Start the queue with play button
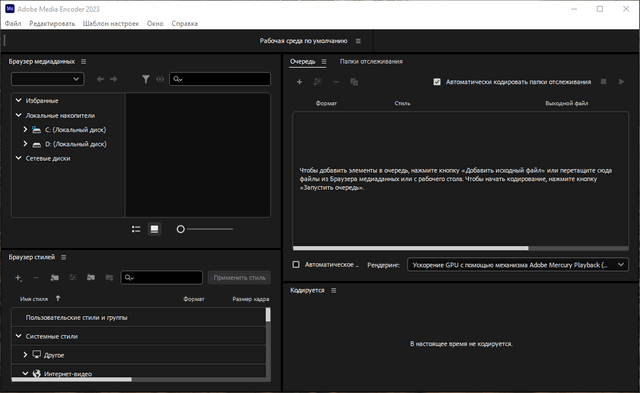Screen dimensions: 640x393 click(621, 82)
